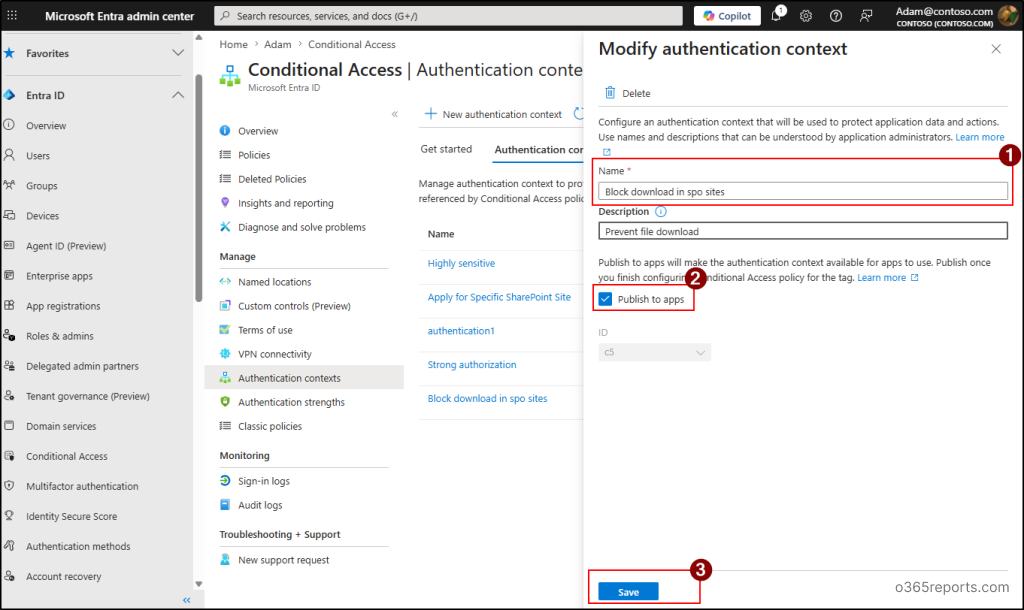Image resolution: width=1024 pixels, height=610 pixels.
Task: Click the Copilot button
Action: click(727, 16)
